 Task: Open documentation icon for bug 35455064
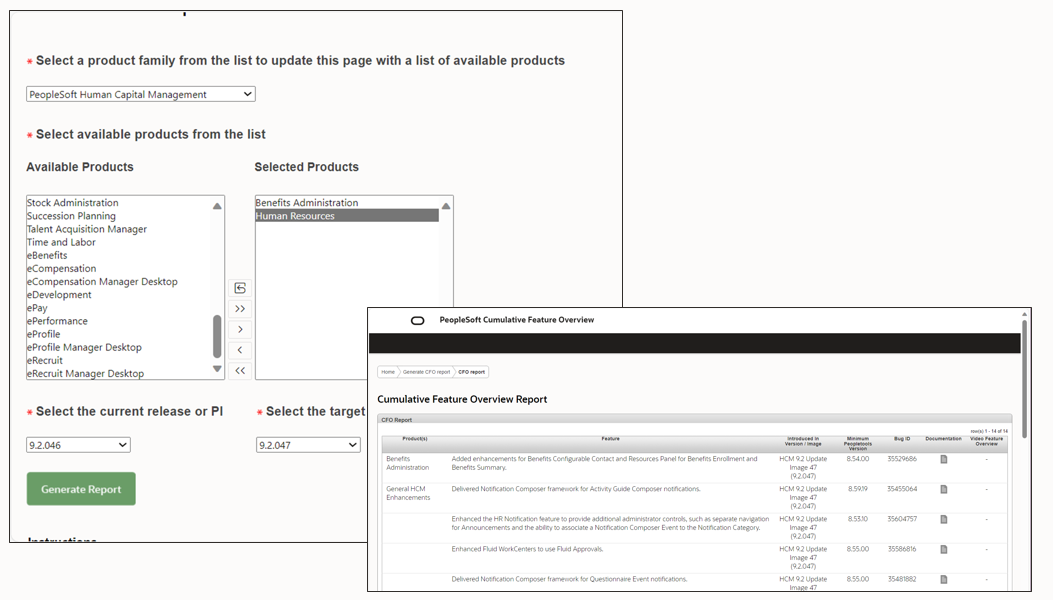tap(944, 490)
